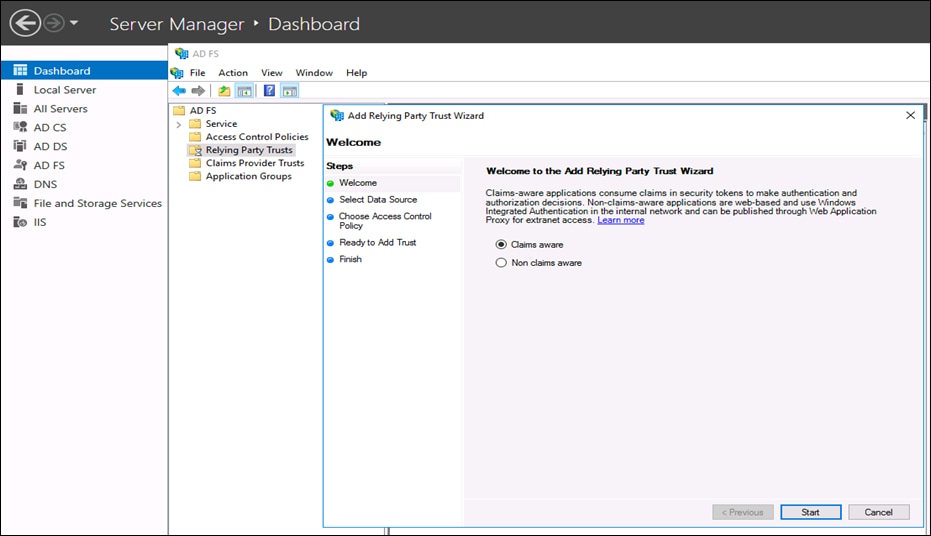Click the File and Storage Services icon
931x536 pixels.
20,203
